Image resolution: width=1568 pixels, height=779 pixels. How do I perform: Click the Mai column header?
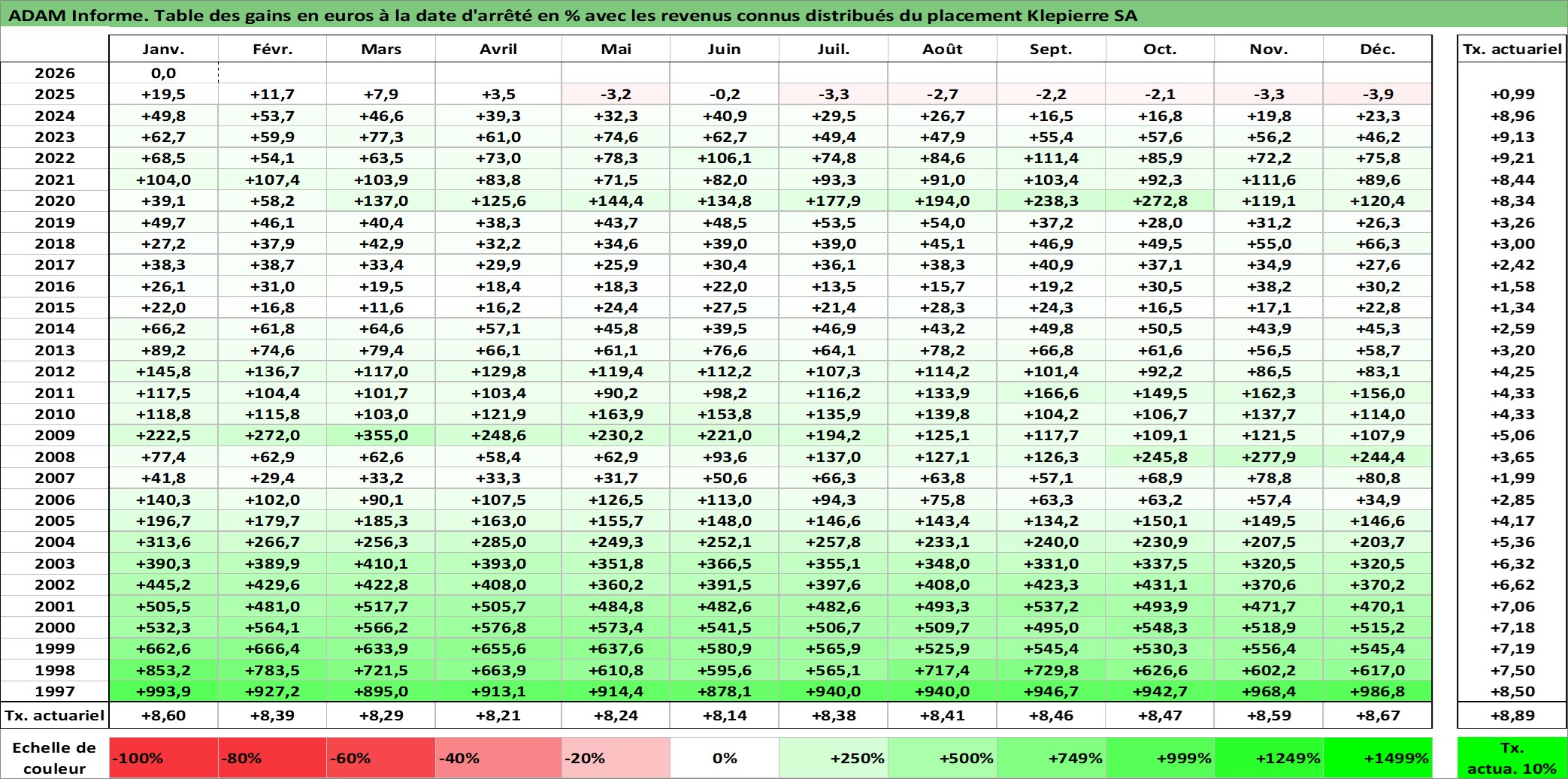[616, 49]
